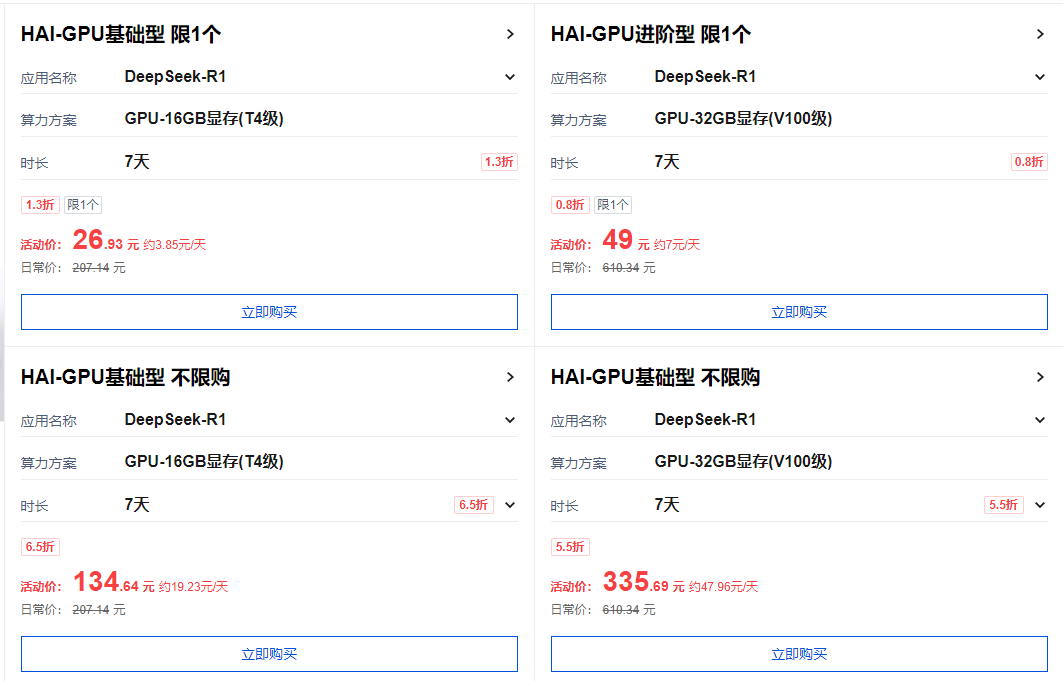
Task: Open DeepSeek-R1 dropdown on 进阶型 card
Action: [1040, 76]
